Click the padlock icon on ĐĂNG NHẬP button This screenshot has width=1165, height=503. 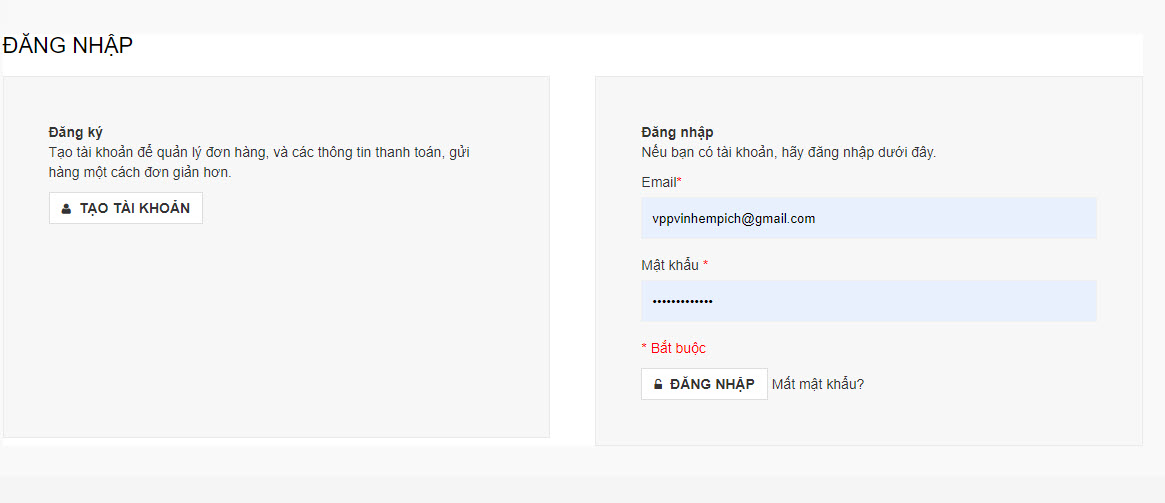click(x=658, y=384)
